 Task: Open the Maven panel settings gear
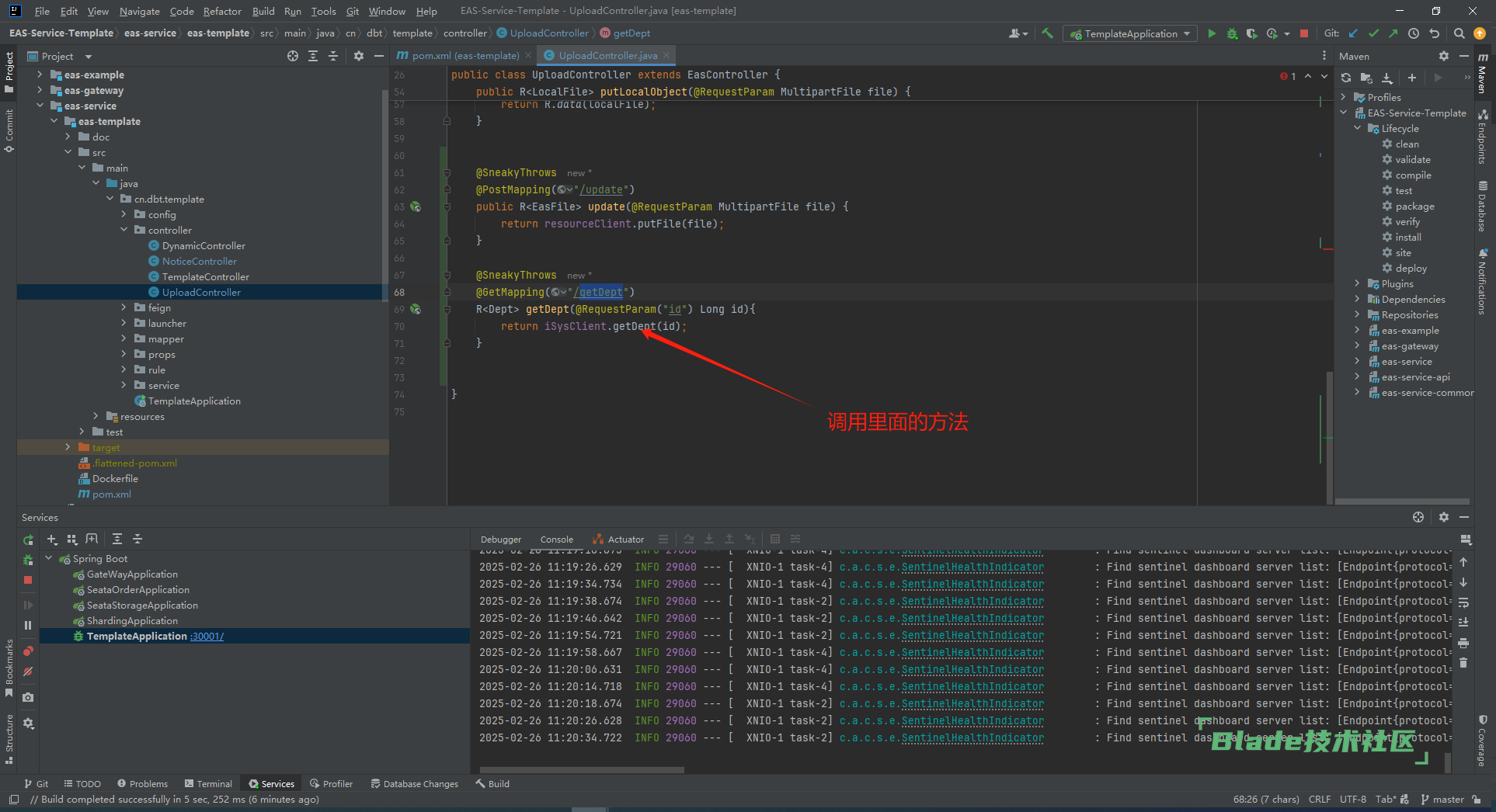[x=1444, y=56]
